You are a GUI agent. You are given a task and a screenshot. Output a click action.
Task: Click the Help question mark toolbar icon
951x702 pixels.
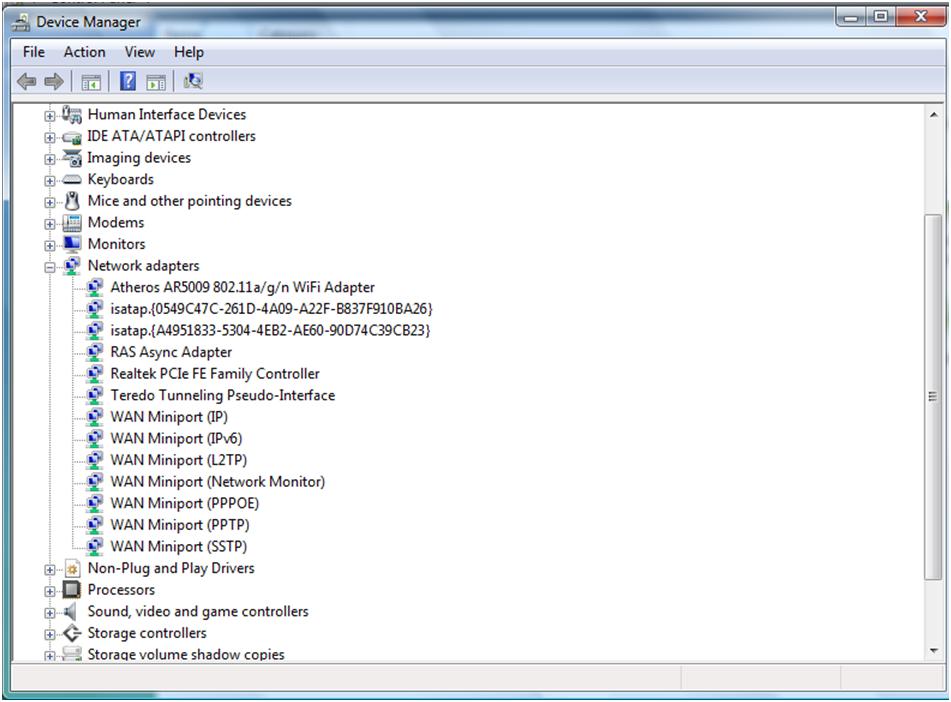pos(128,81)
